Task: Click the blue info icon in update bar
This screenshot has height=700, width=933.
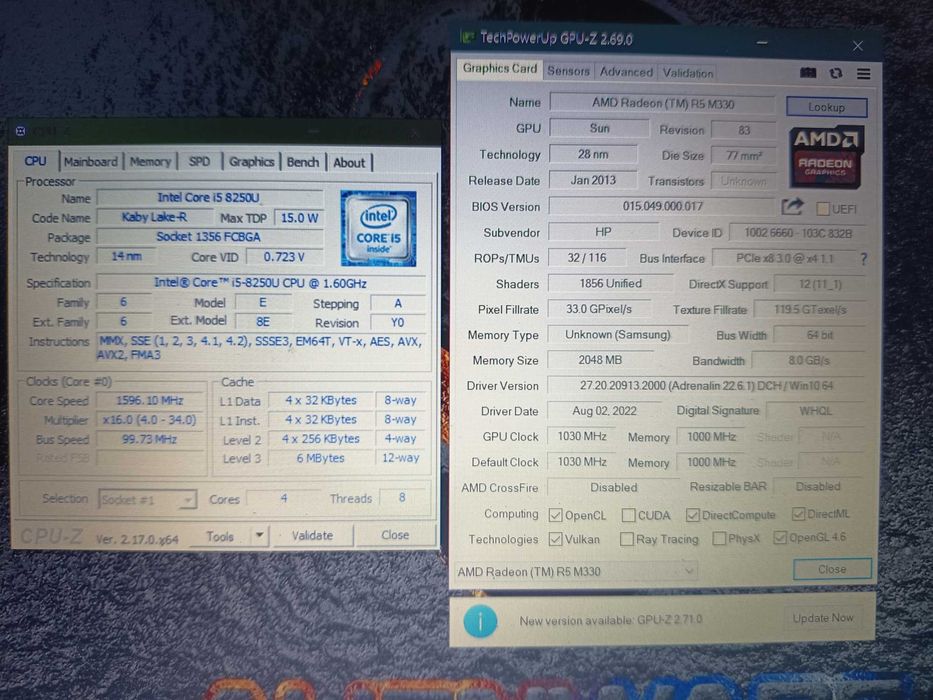Action: 480,621
